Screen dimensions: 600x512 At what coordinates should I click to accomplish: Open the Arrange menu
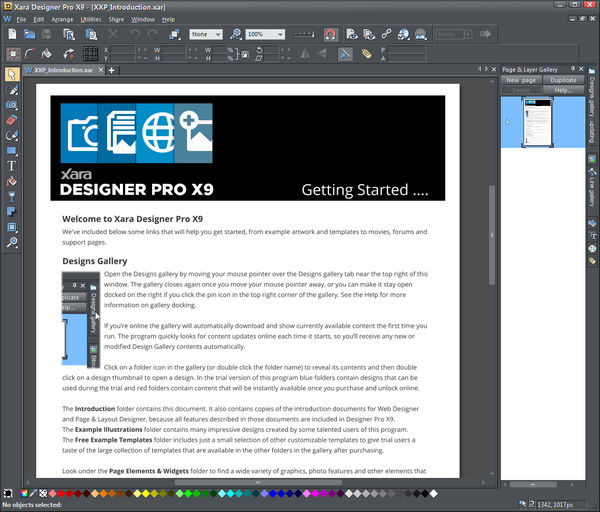point(62,20)
